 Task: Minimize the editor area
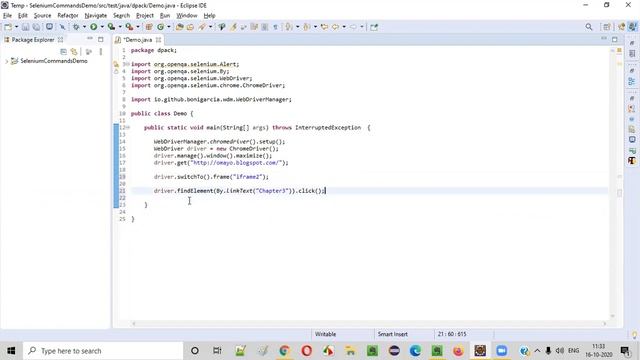tap(604, 39)
